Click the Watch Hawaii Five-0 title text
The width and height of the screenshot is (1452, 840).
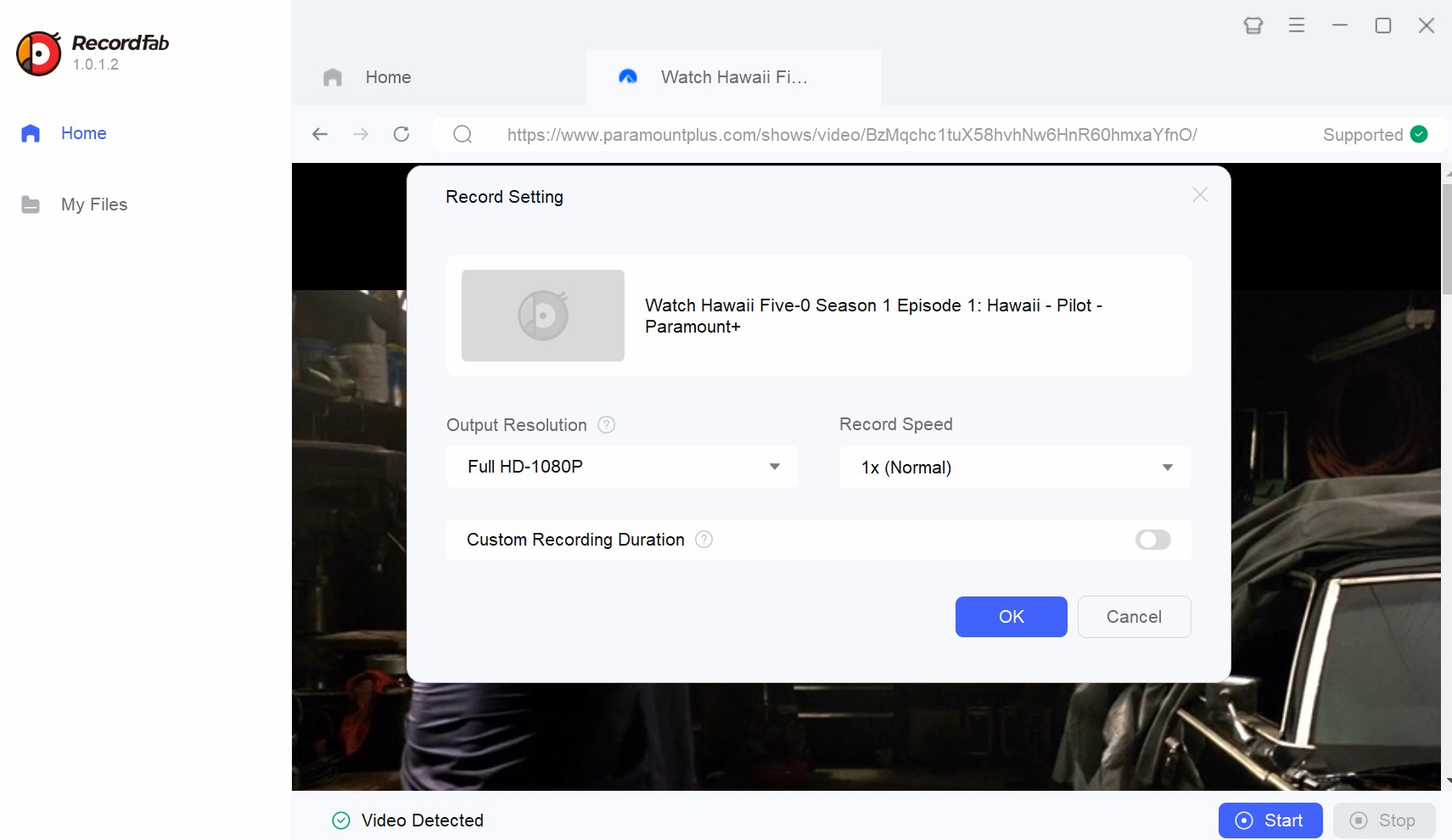(873, 316)
